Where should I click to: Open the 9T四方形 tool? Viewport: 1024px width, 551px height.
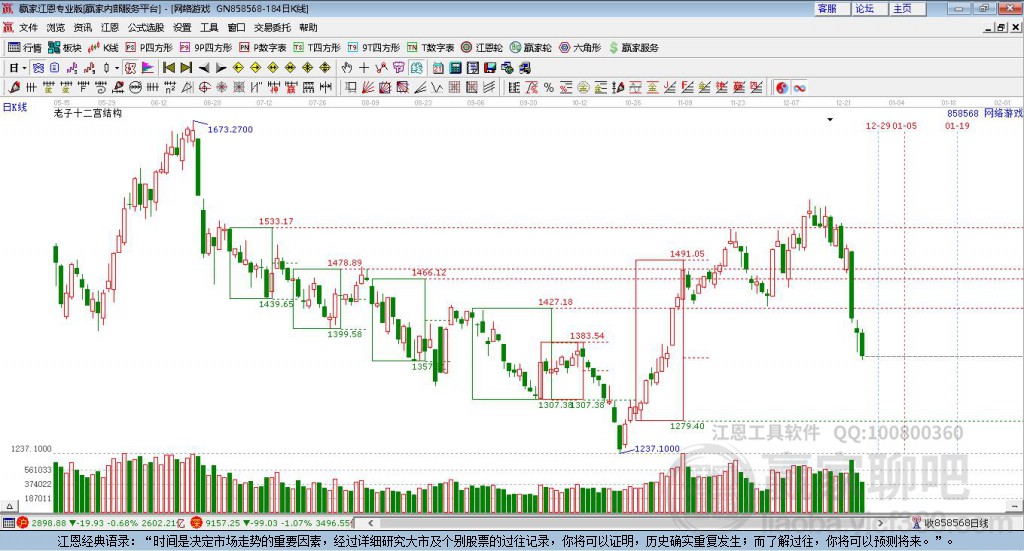click(374, 48)
